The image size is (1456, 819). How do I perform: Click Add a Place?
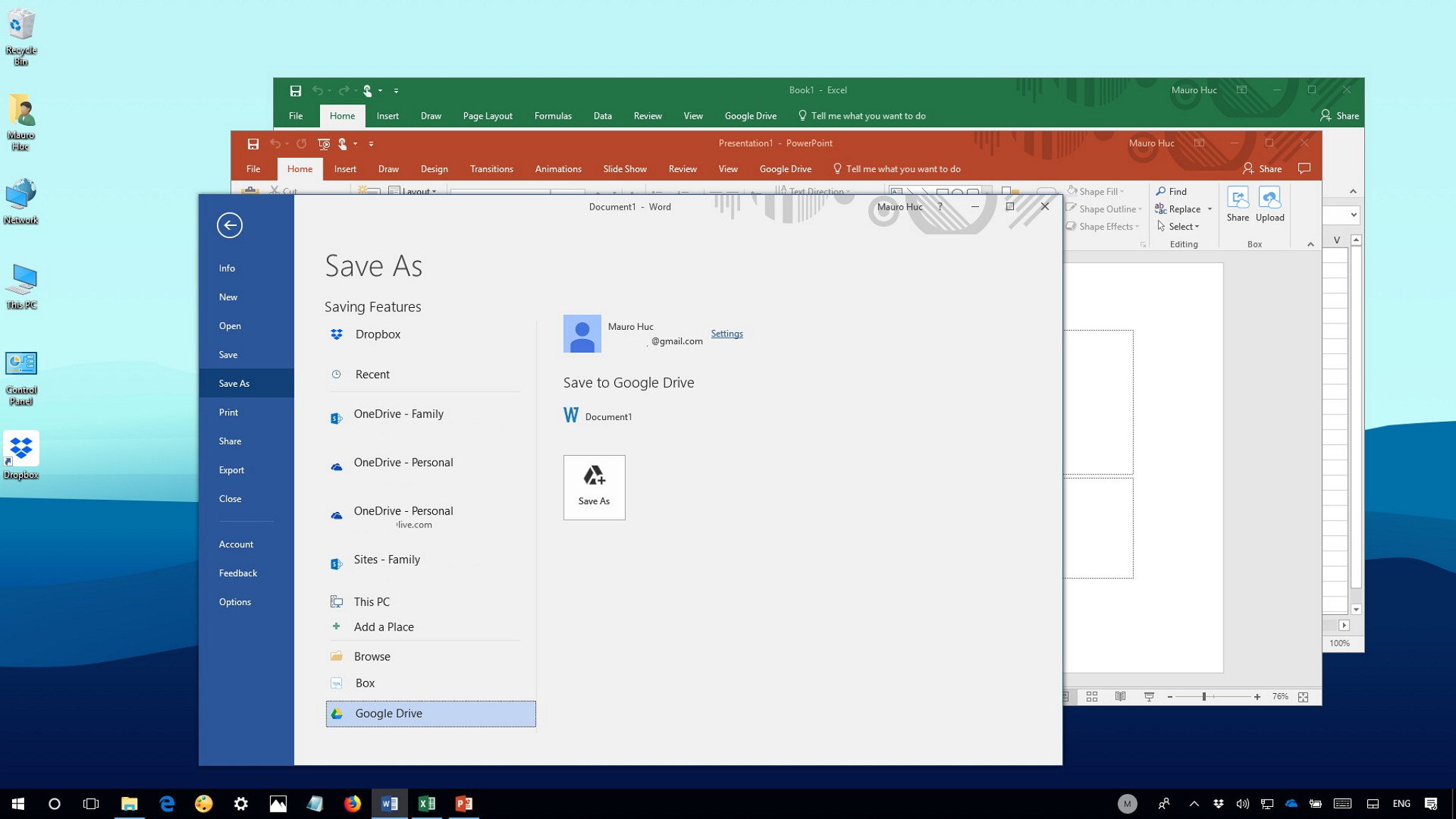pos(431,627)
